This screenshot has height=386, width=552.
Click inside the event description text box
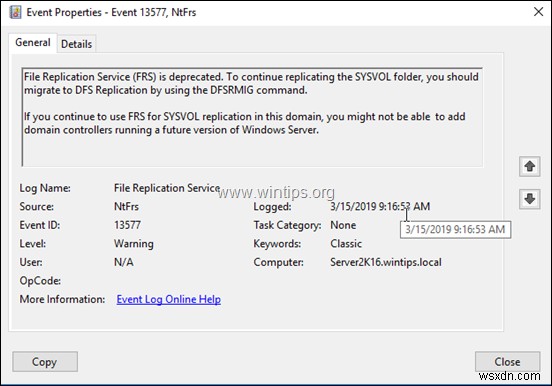click(x=252, y=117)
